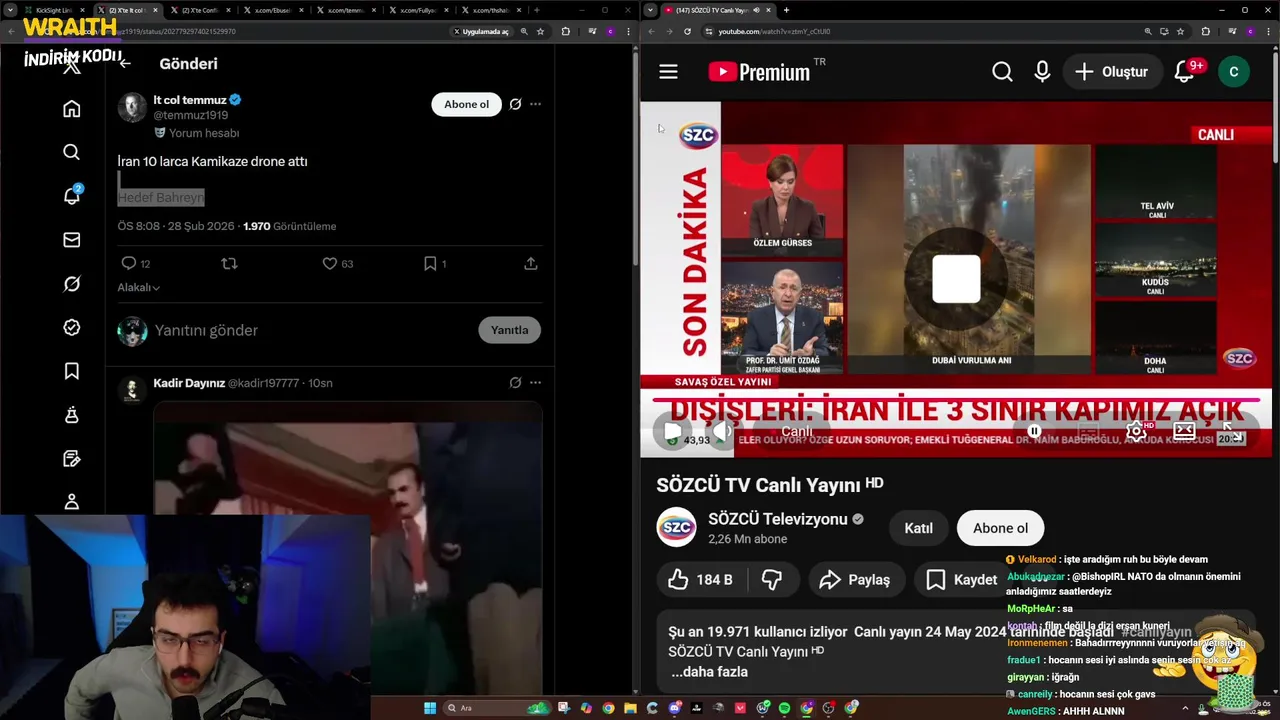Open the Grok icon in X sidebar
Image resolution: width=1280 pixels, height=720 pixels.
click(71, 283)
